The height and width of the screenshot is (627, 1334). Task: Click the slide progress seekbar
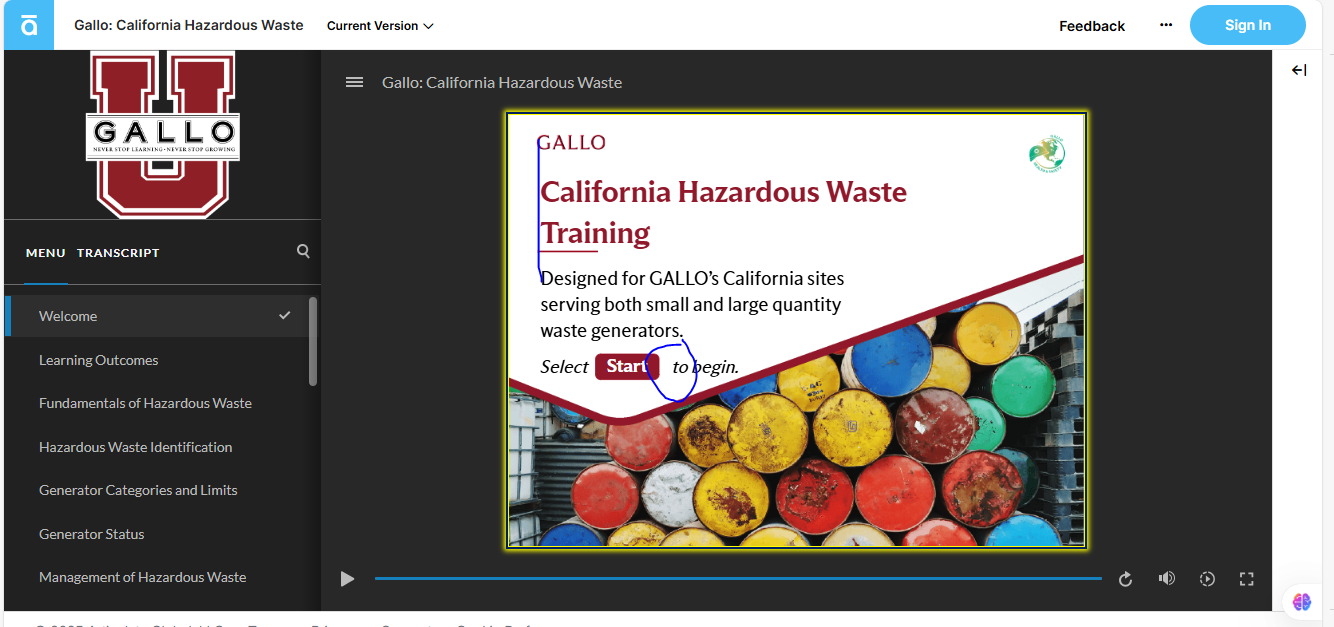738,579
